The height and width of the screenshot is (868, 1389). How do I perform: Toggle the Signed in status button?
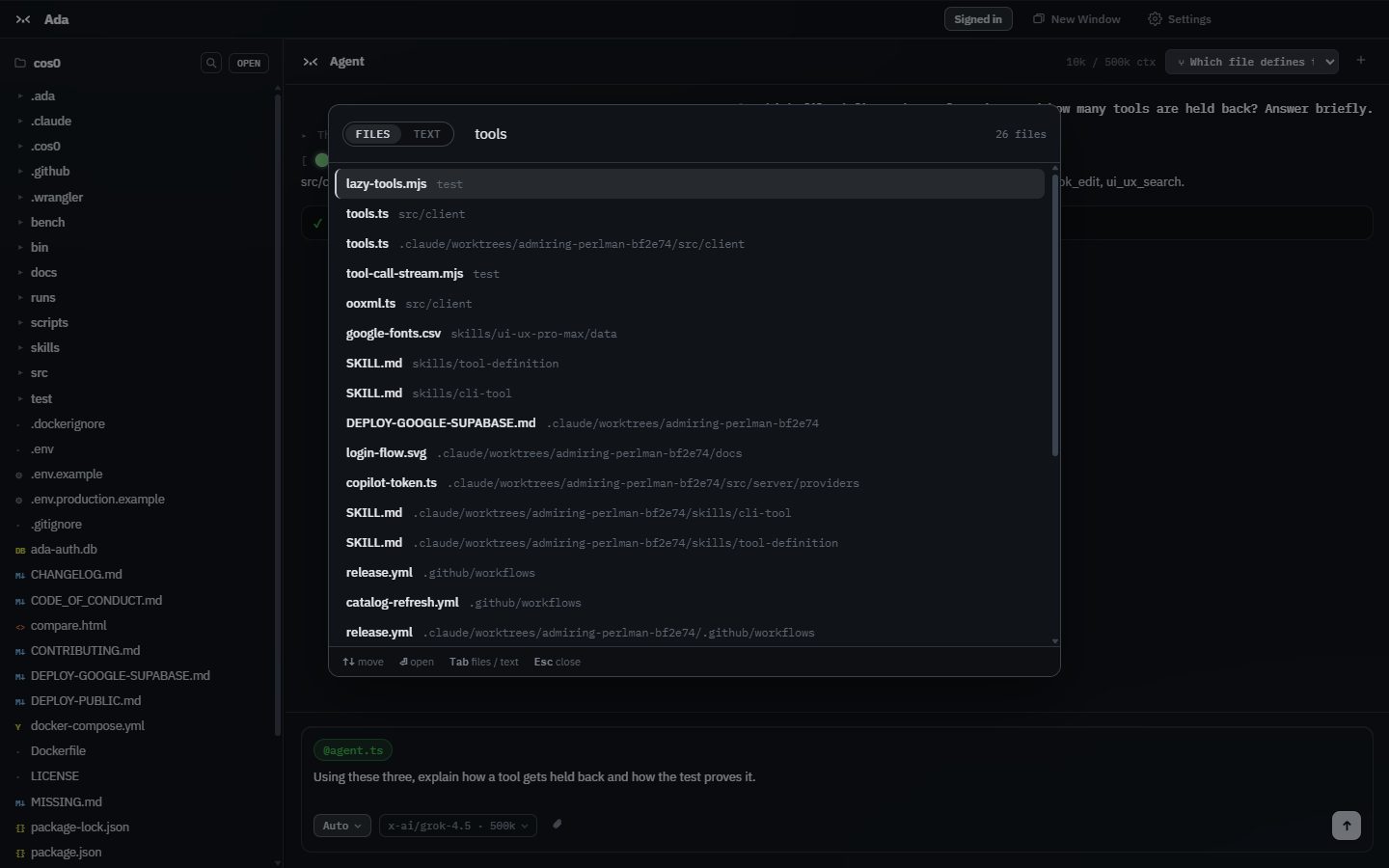click(x=978, y=19)
